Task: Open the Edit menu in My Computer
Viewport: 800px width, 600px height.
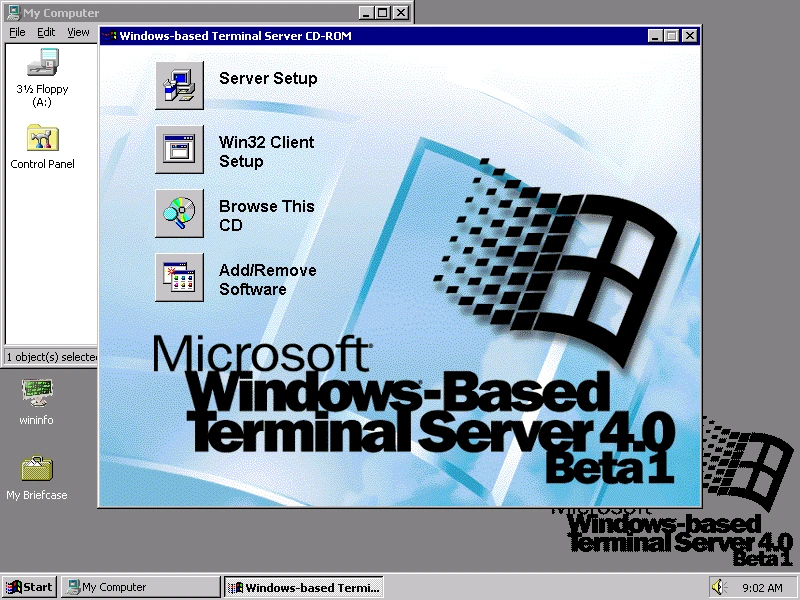Action: 46,32
